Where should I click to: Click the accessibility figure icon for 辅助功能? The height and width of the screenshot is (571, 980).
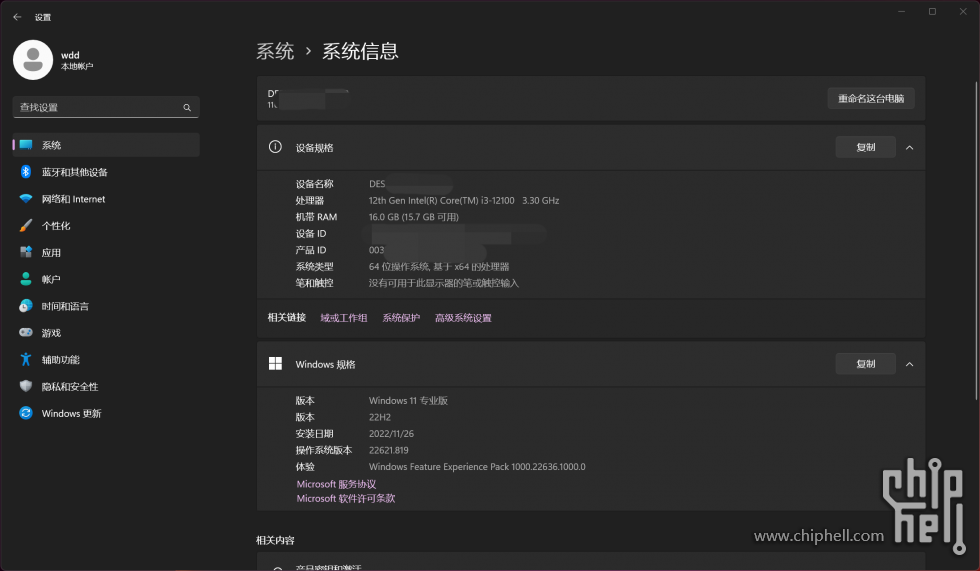point(26,359)
